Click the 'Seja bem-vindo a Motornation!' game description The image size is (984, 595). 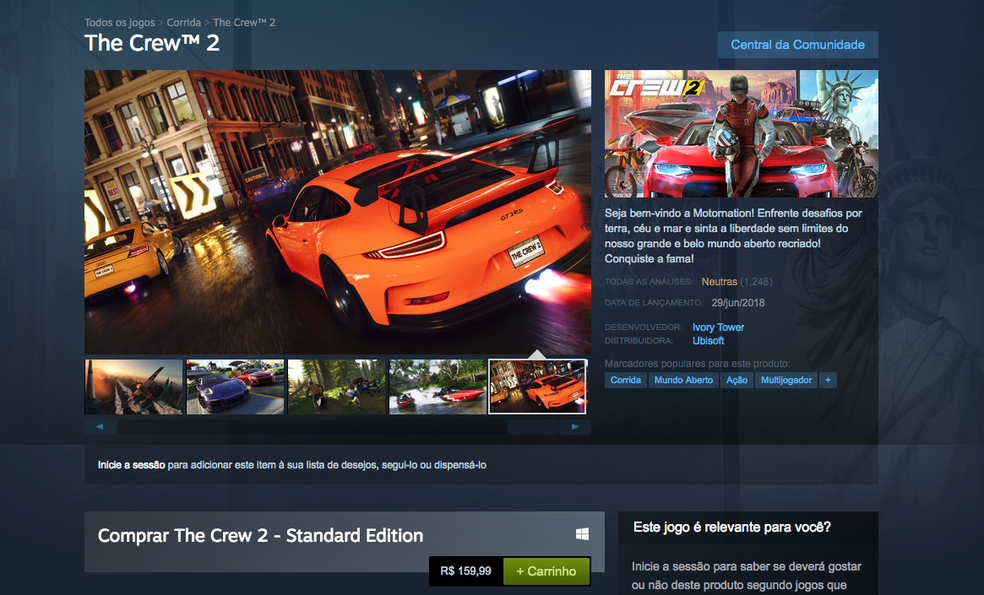click(x=733, y=235)
